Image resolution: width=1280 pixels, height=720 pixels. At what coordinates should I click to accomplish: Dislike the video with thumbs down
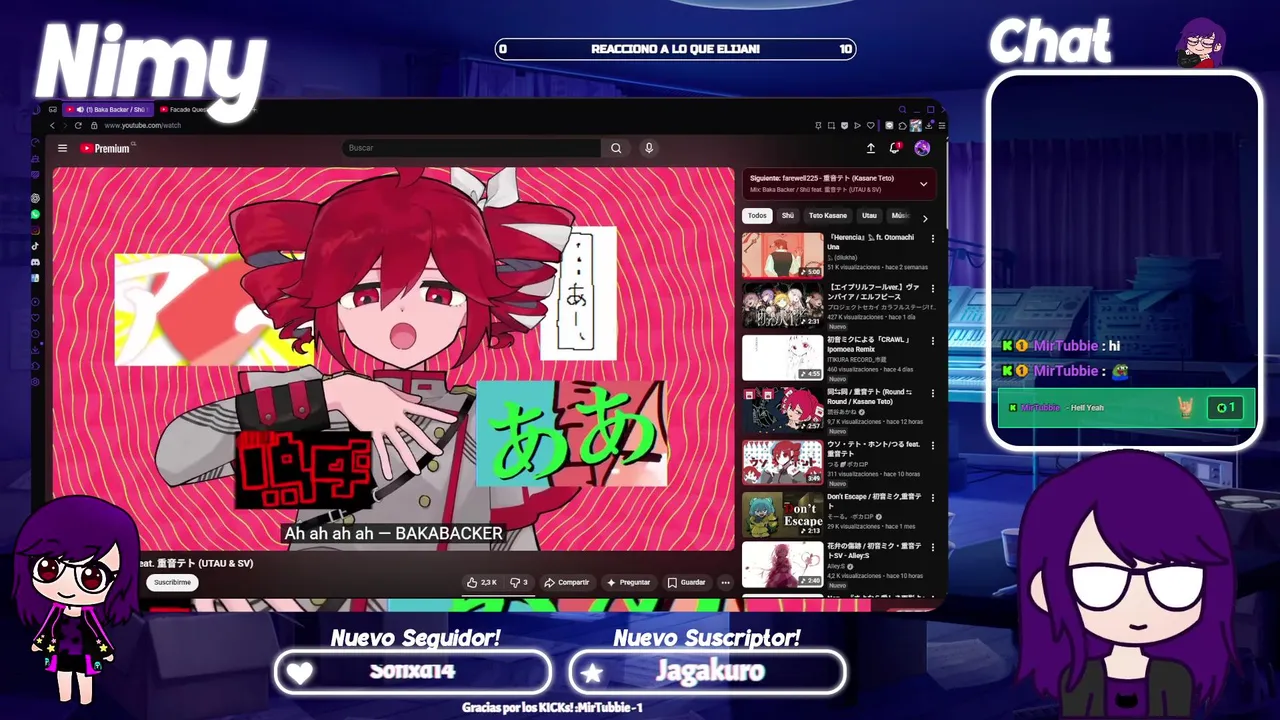(519, 582)
